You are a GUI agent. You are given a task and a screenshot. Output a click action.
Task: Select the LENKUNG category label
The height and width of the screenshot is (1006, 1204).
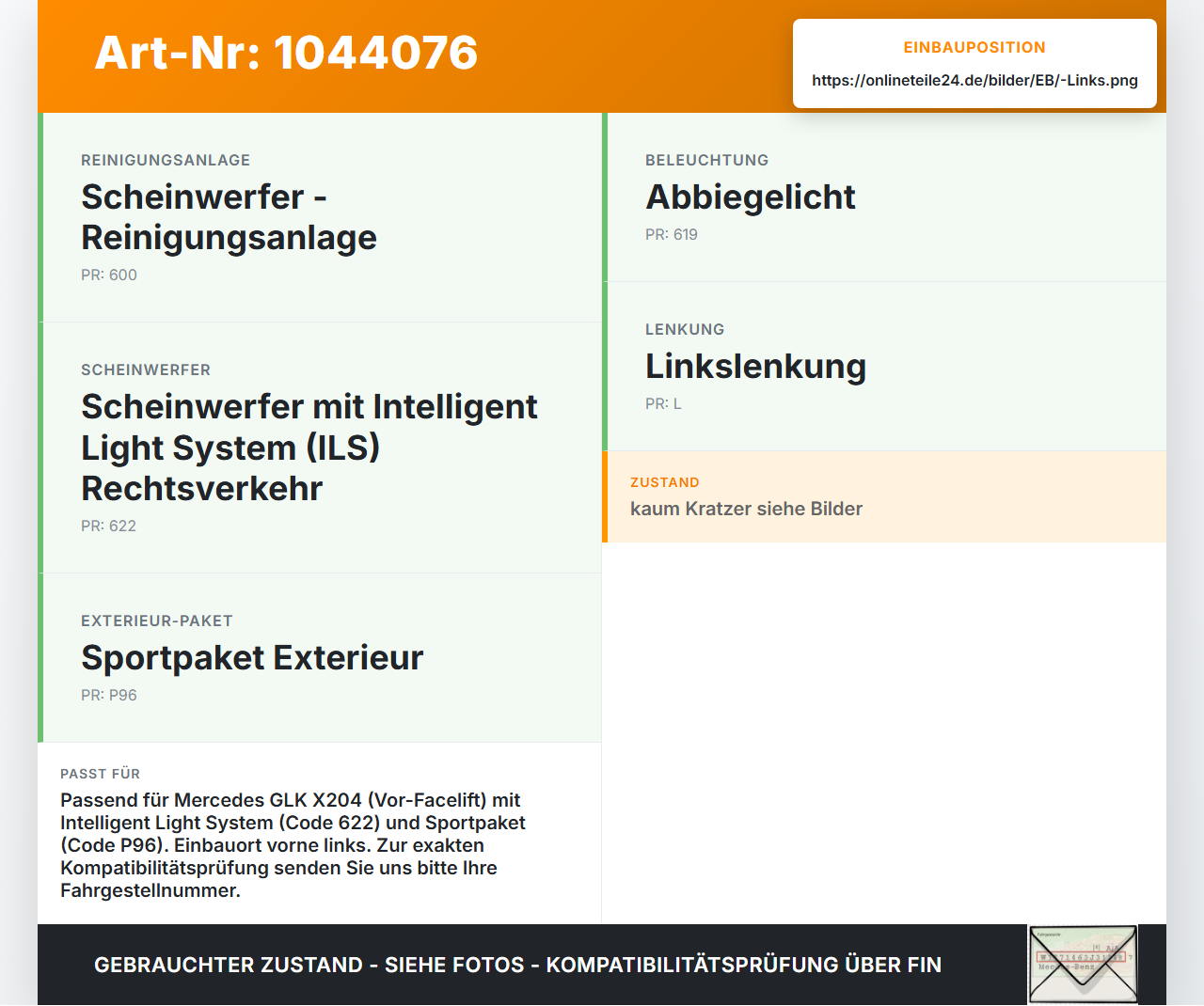pyautogui.click(x=685, y=329)
